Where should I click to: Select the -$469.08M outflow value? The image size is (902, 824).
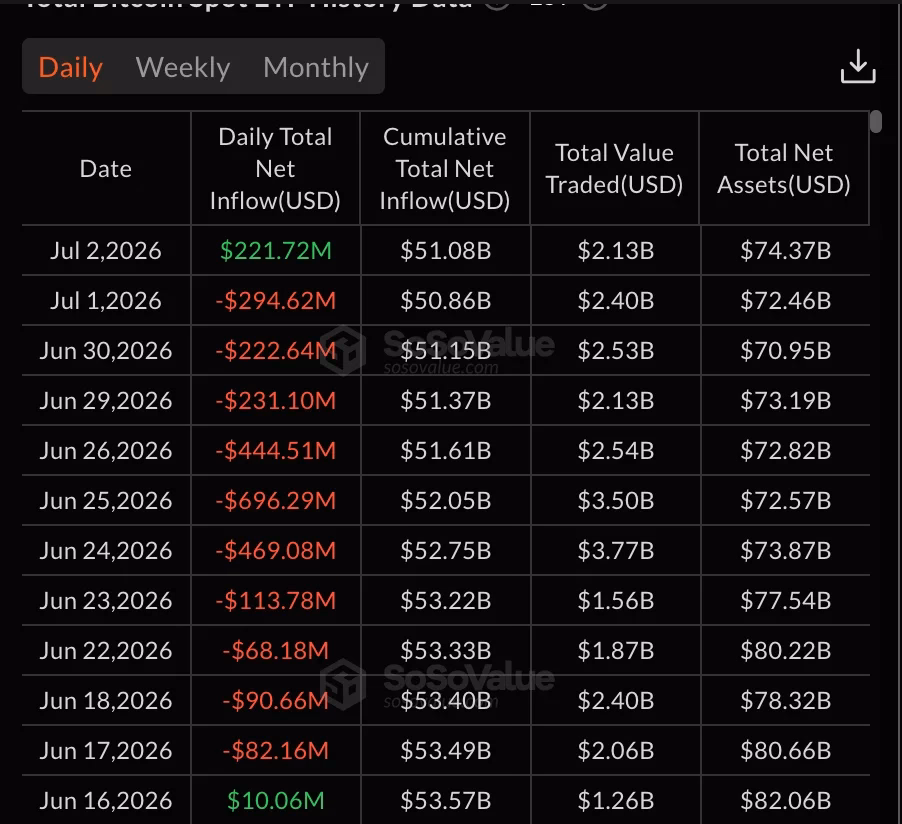(x=276, y=551)
